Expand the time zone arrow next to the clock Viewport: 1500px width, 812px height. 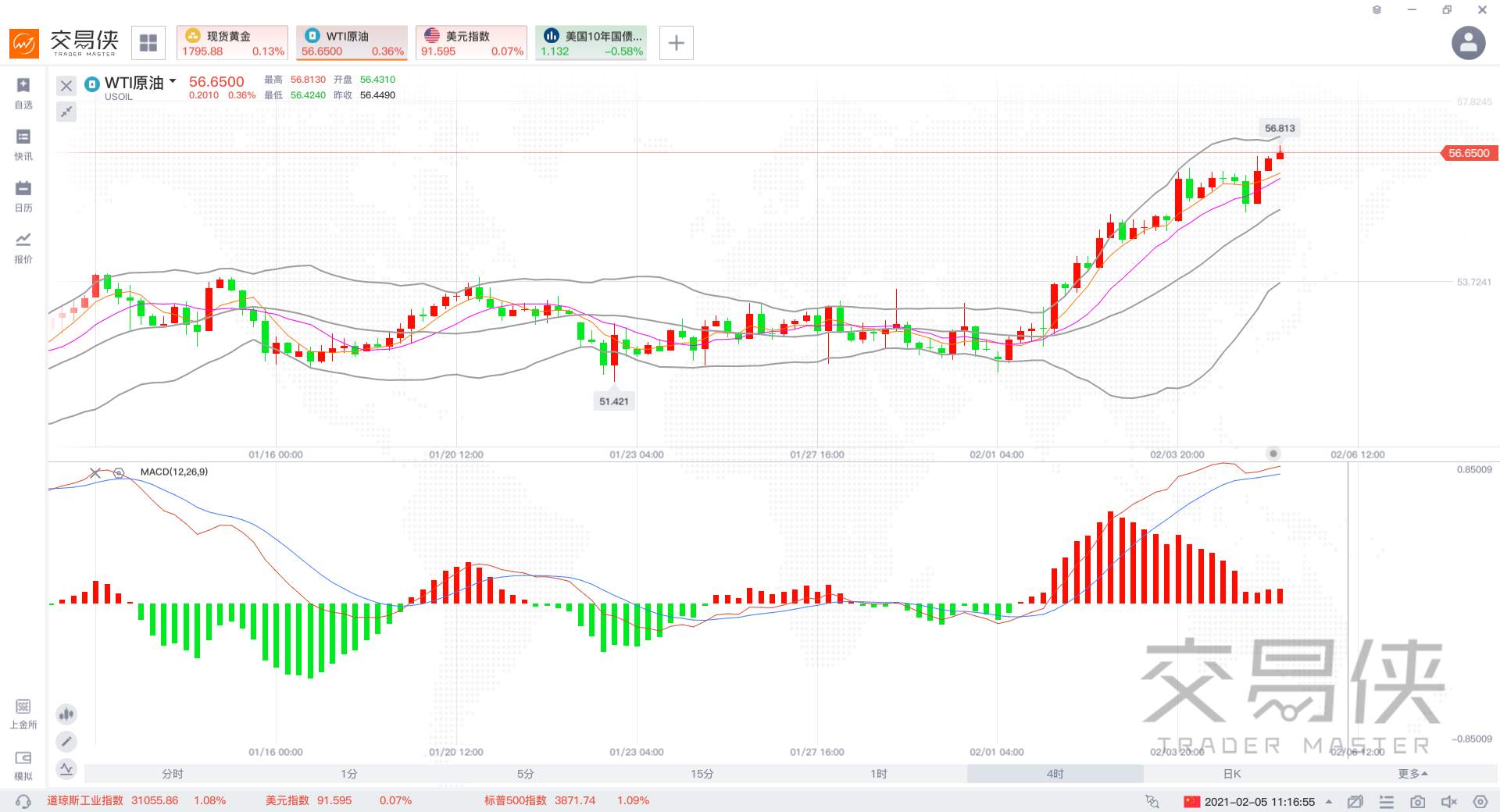click(x=1329, y=802)
